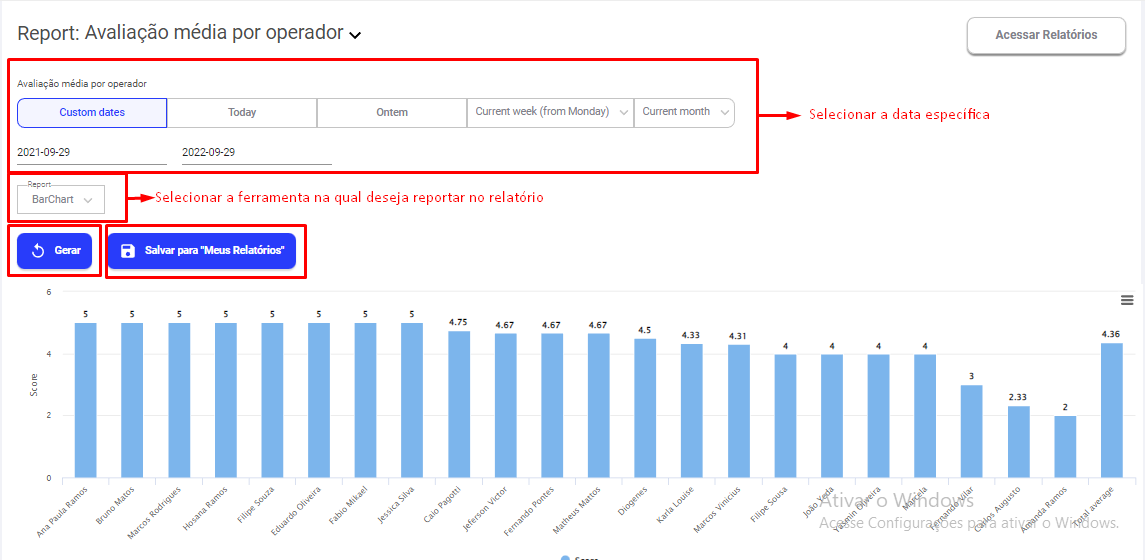This screenshot has width=1145, height=560.
Task: Expand the Current month dropdown
Action: coord(685,113)
